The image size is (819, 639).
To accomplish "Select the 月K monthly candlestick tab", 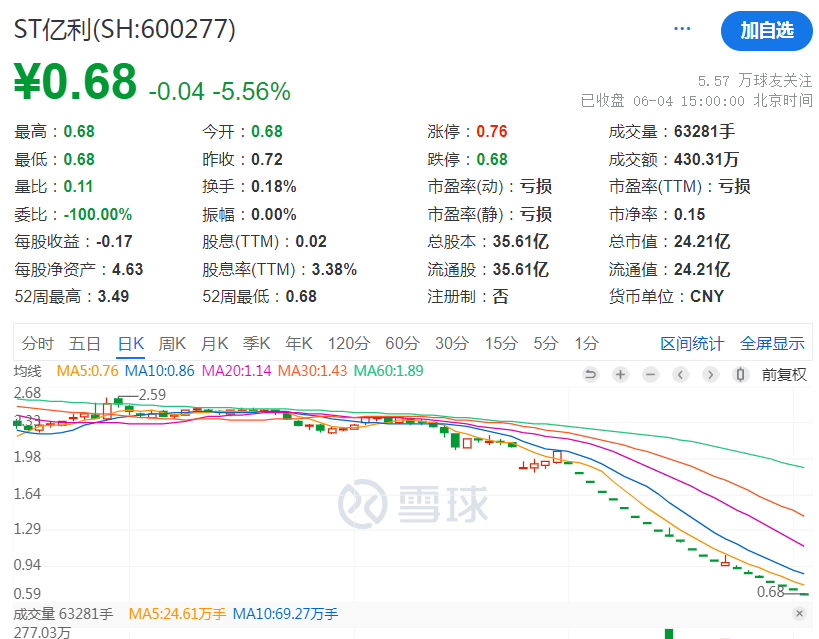I will (214, 344).
